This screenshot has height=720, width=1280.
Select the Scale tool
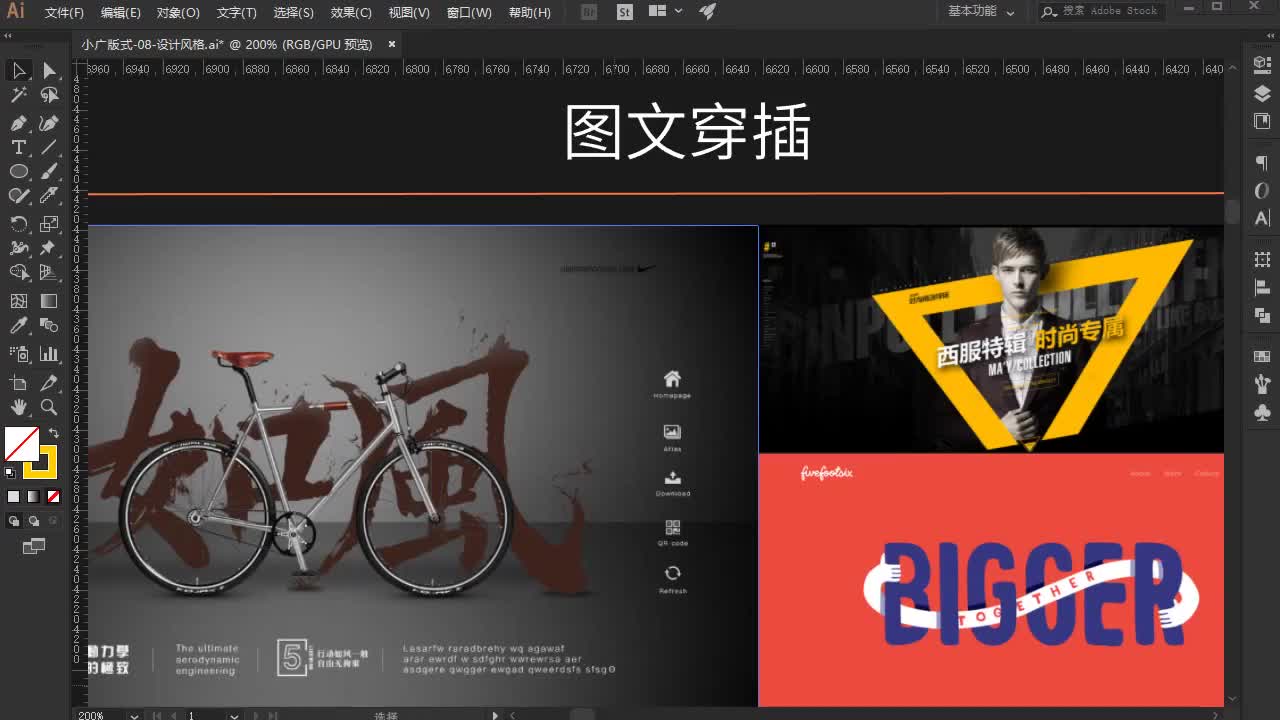click(49, 223)
